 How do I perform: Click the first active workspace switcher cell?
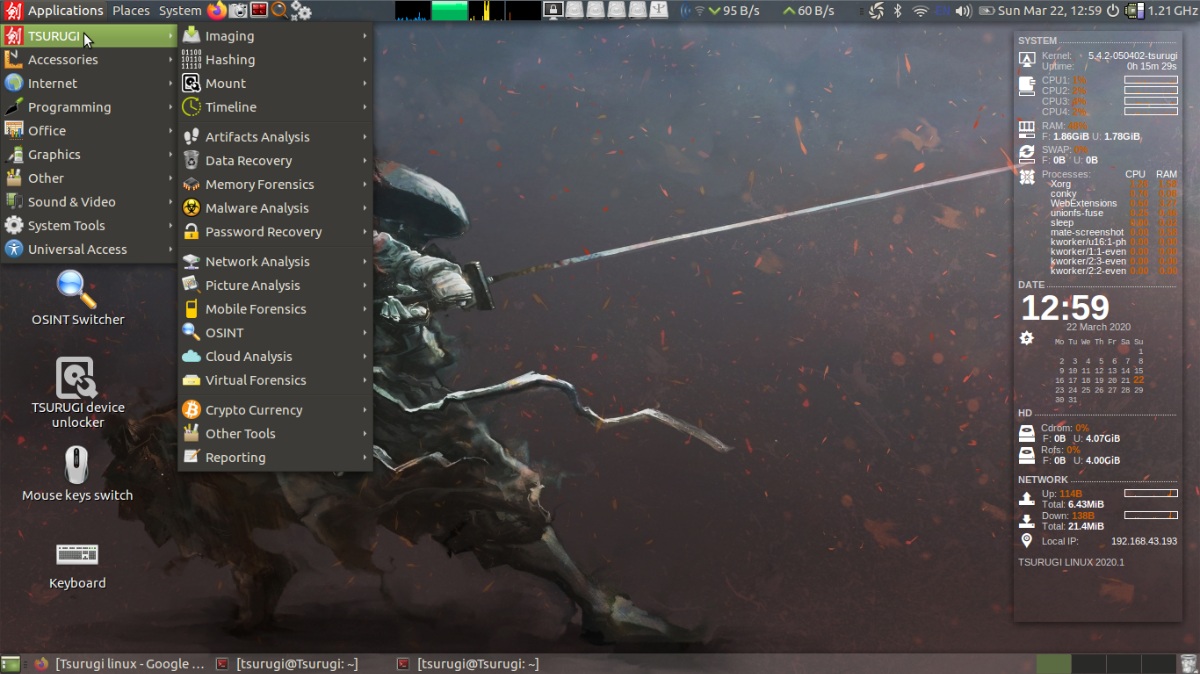click(1054, 663)
